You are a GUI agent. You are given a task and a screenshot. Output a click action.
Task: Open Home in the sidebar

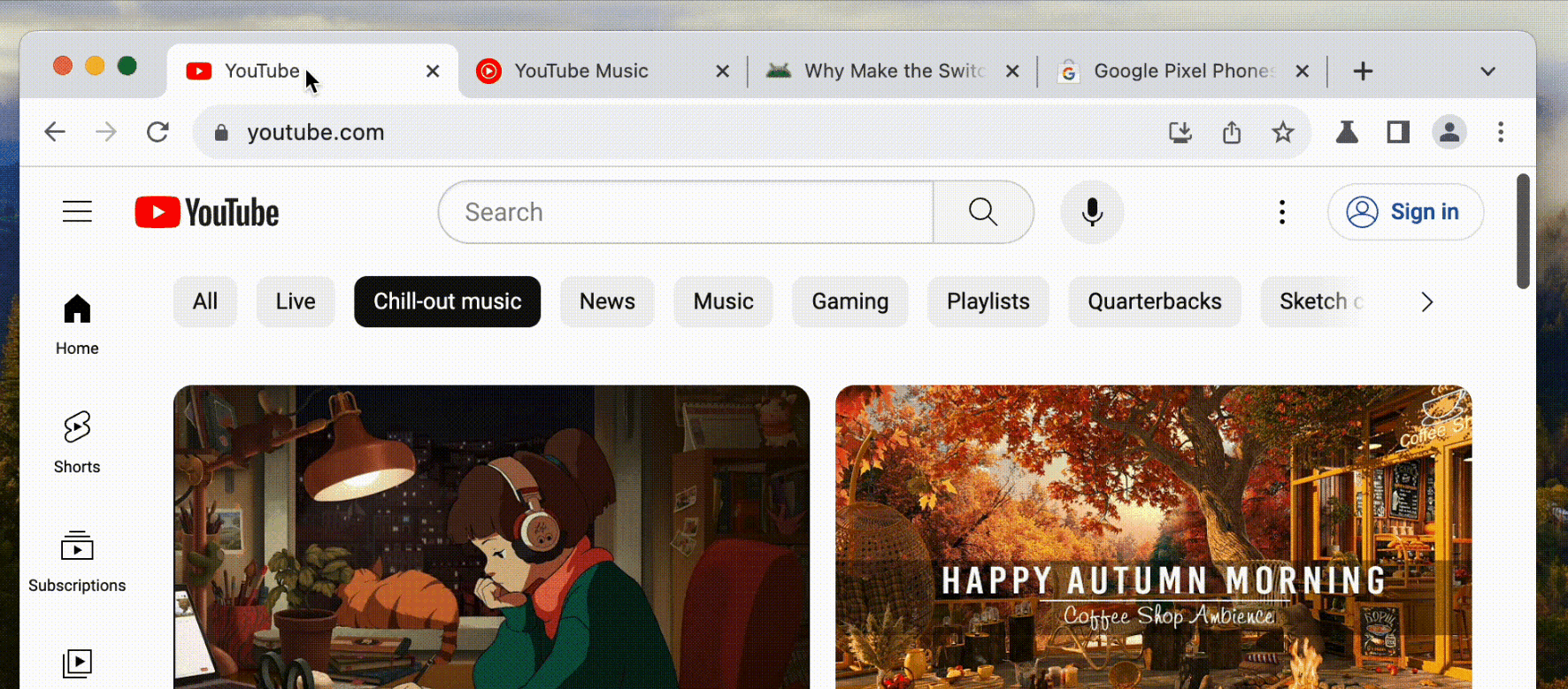[x=77, y=324]
